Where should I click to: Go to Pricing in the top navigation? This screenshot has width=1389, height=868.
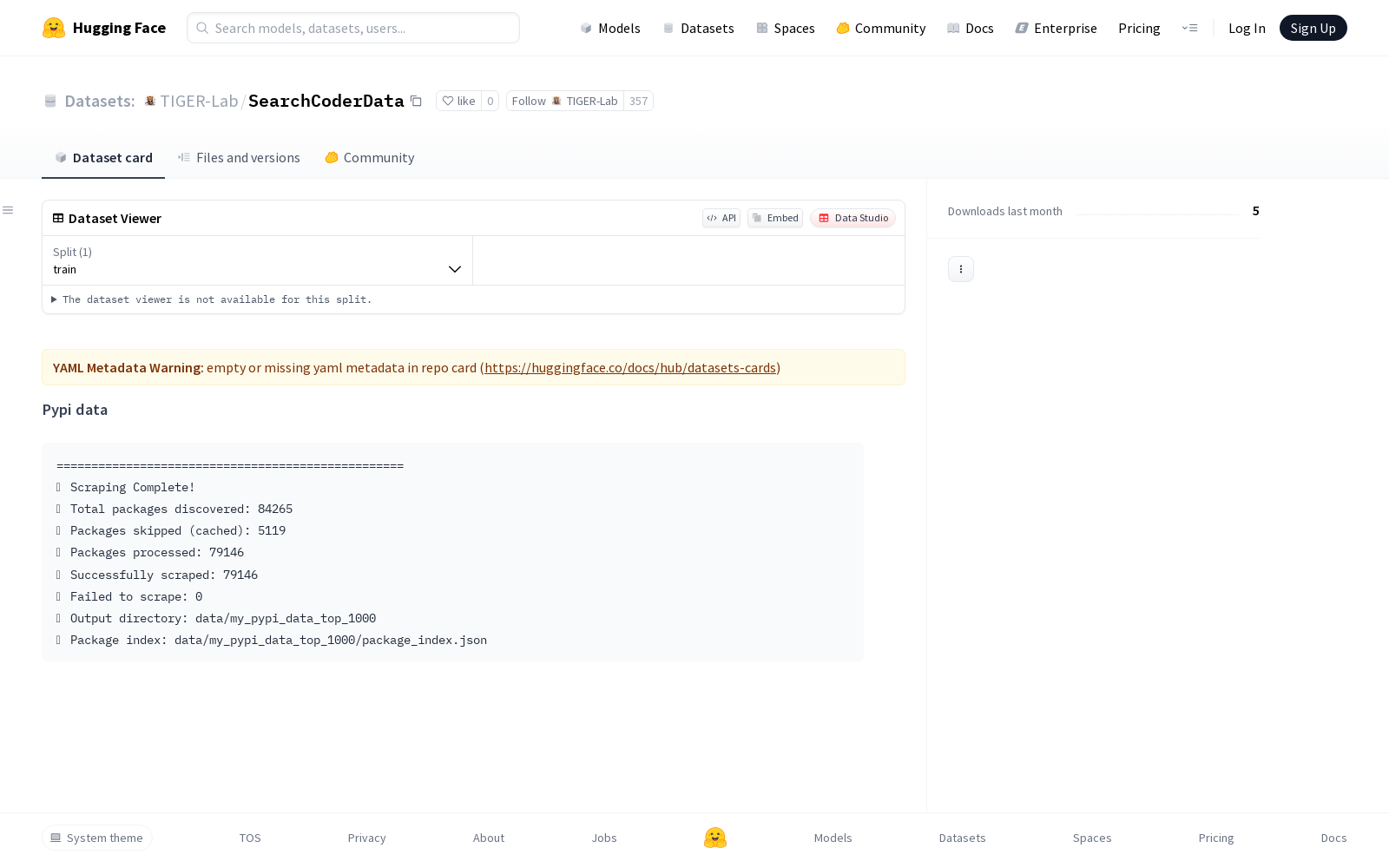[x=1139, y=28]
